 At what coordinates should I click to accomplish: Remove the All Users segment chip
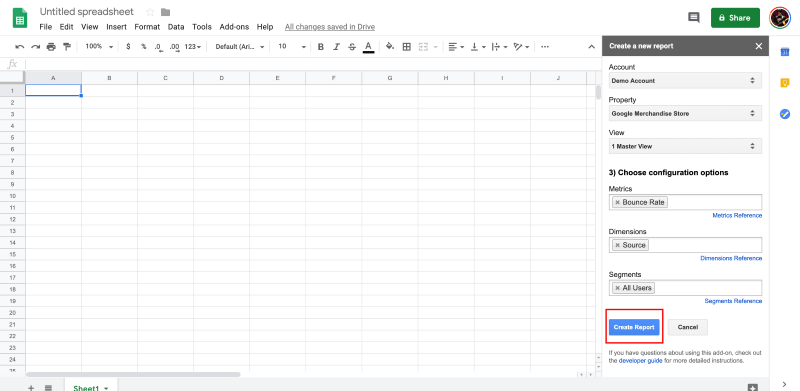[617, 288]
